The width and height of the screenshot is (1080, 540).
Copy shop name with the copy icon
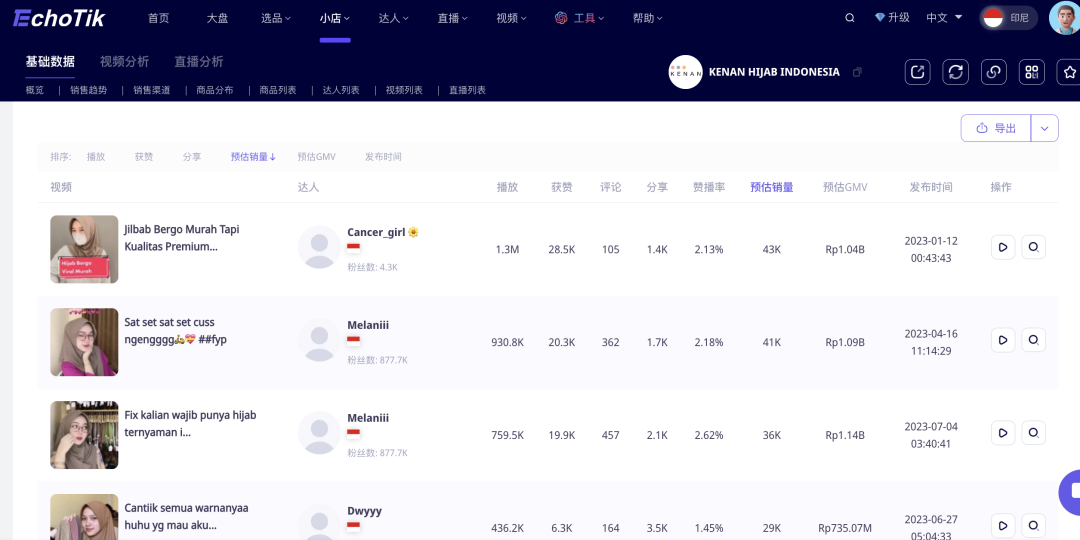857,72
